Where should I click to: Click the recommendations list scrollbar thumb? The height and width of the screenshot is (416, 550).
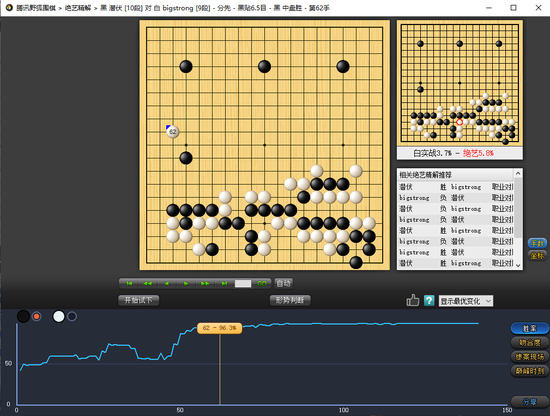(518, 207)
